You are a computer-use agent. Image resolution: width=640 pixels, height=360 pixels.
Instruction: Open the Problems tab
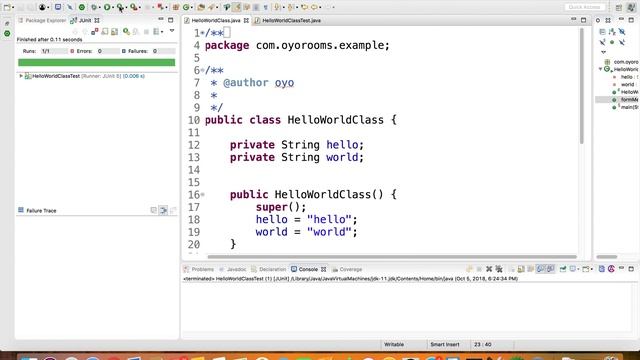pyautogui.click(x=199, y=269)
